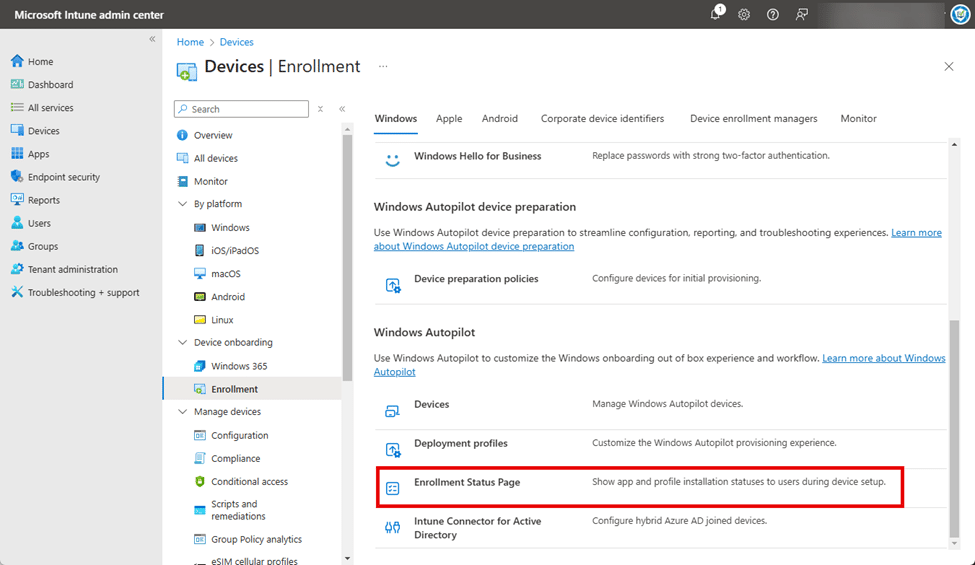Click the help question mark icon

(773, 15)
